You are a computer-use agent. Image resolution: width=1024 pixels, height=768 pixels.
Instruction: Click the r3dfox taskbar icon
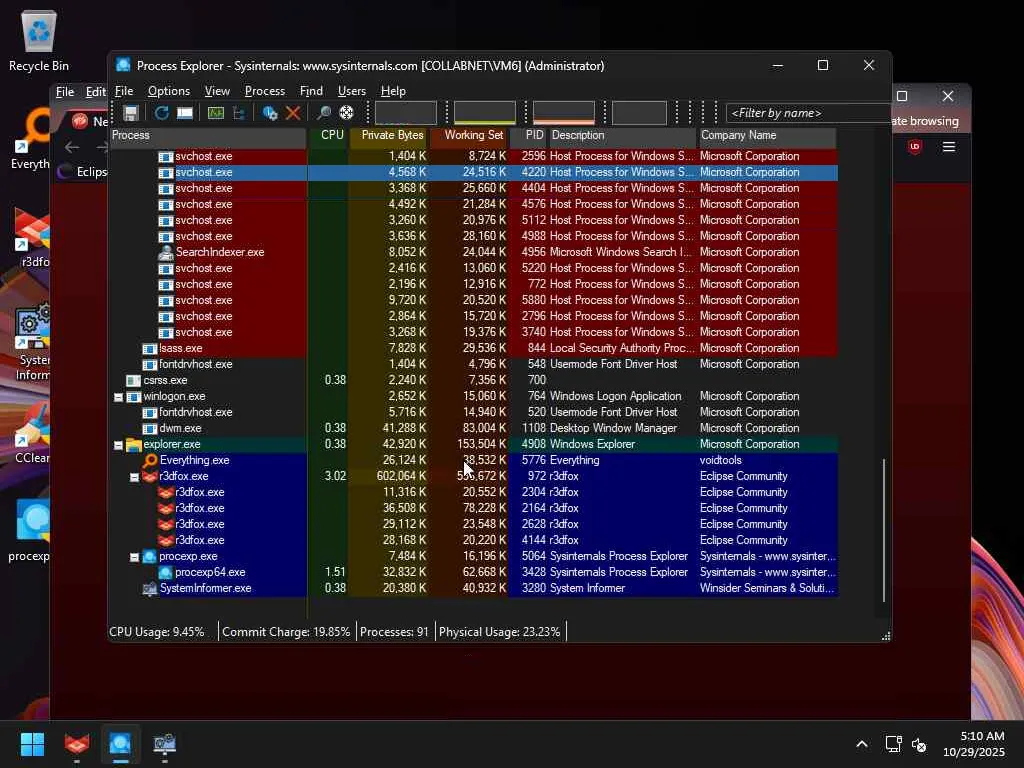77,744
